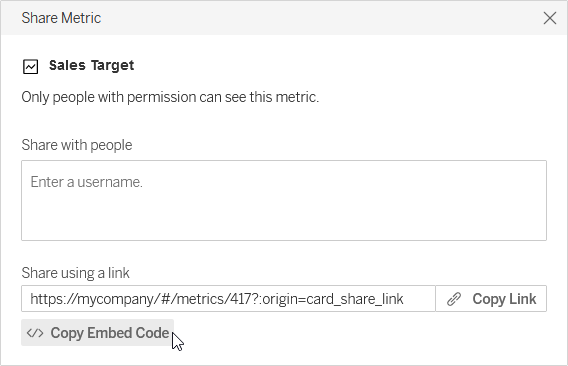Image resolution: width=568 pixels, height=366 pixels.
Task: Copy the metric link using Copy Link
Action: click(x=491, y=299)
